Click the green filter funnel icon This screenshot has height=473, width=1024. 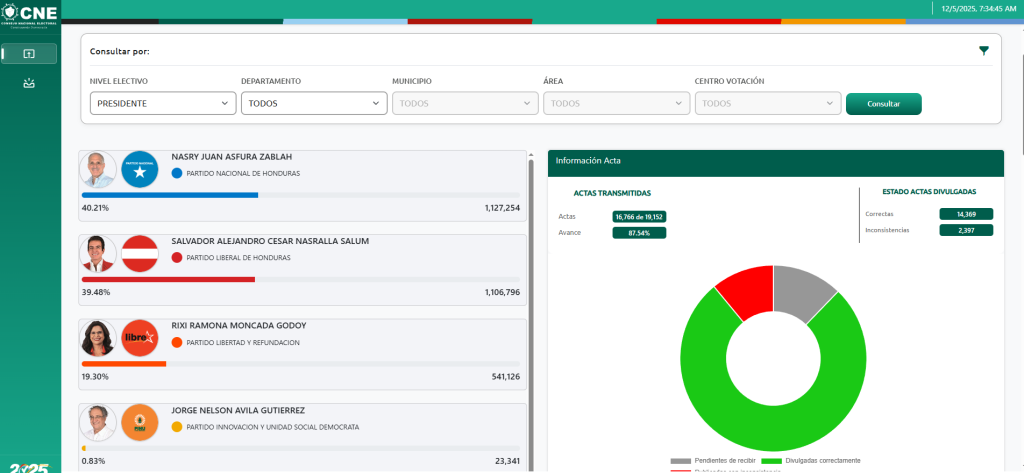(x=984, y=51)
